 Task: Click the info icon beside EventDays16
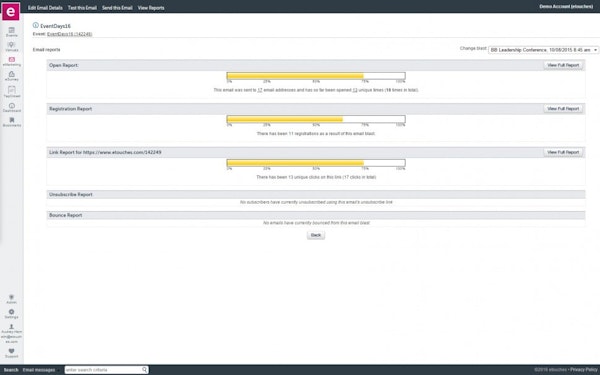coord(36,25)
